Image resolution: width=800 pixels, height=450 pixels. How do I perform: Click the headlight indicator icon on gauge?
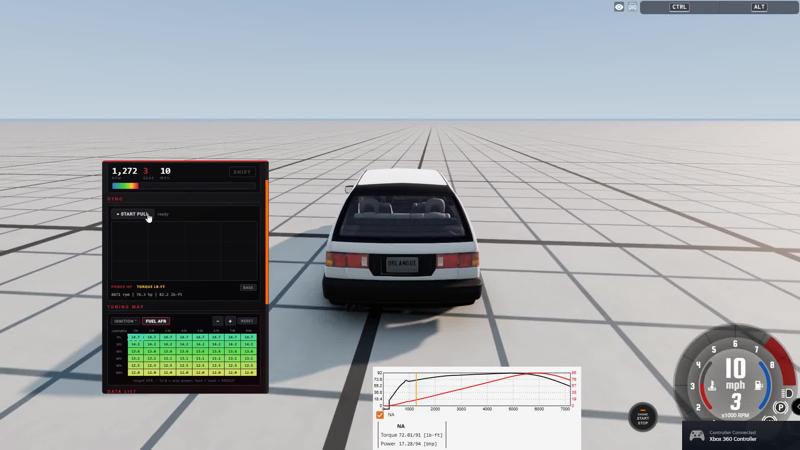click(x=786, y=393)
